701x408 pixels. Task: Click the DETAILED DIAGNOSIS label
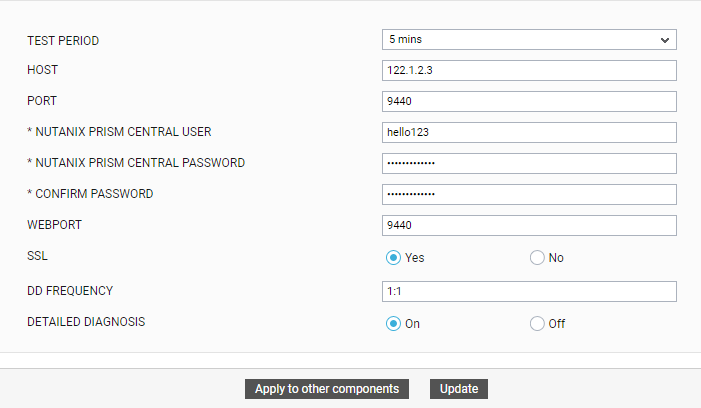click(x=86, y=322)
